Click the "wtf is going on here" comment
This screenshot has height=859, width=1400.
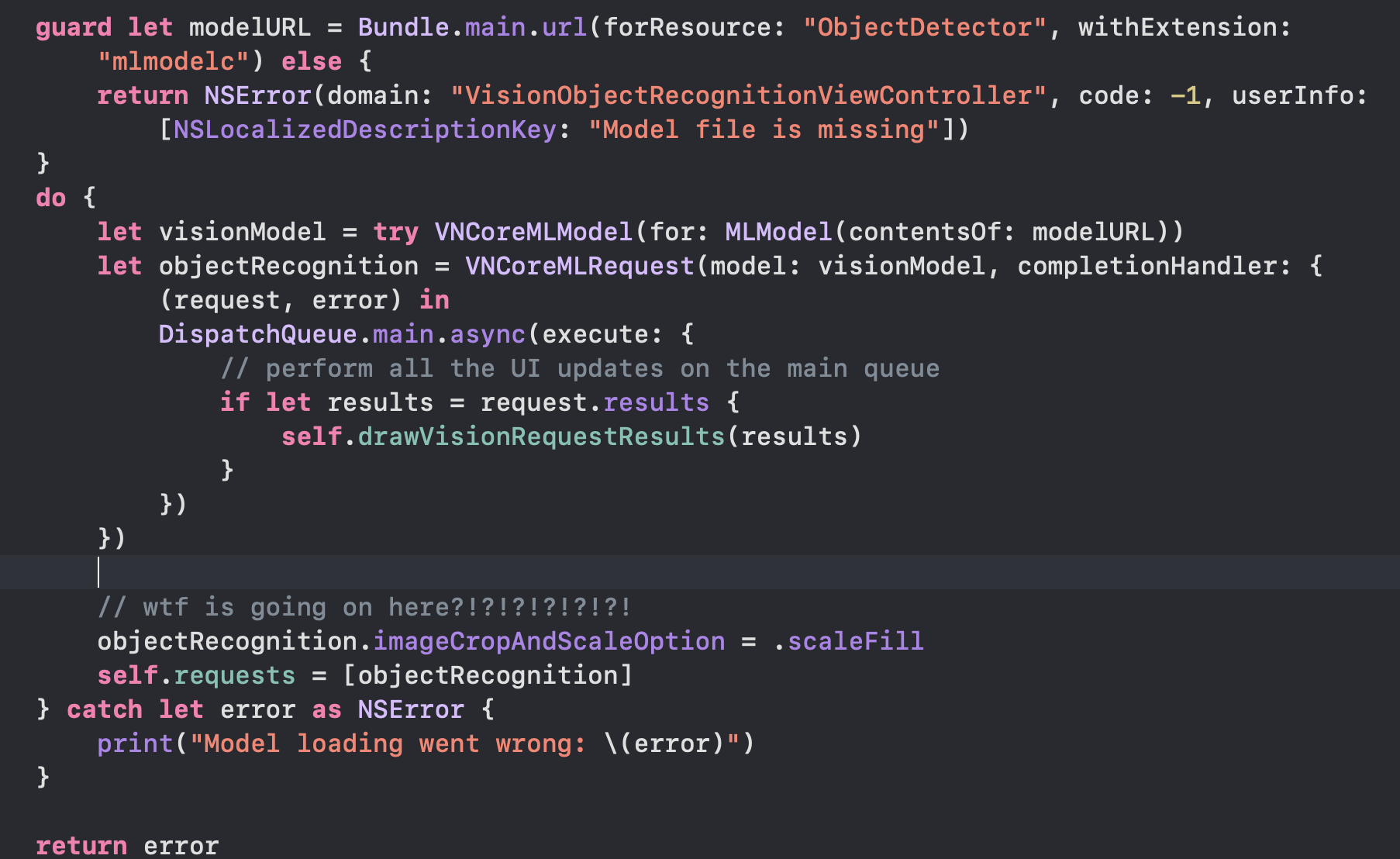pos(364,606)
